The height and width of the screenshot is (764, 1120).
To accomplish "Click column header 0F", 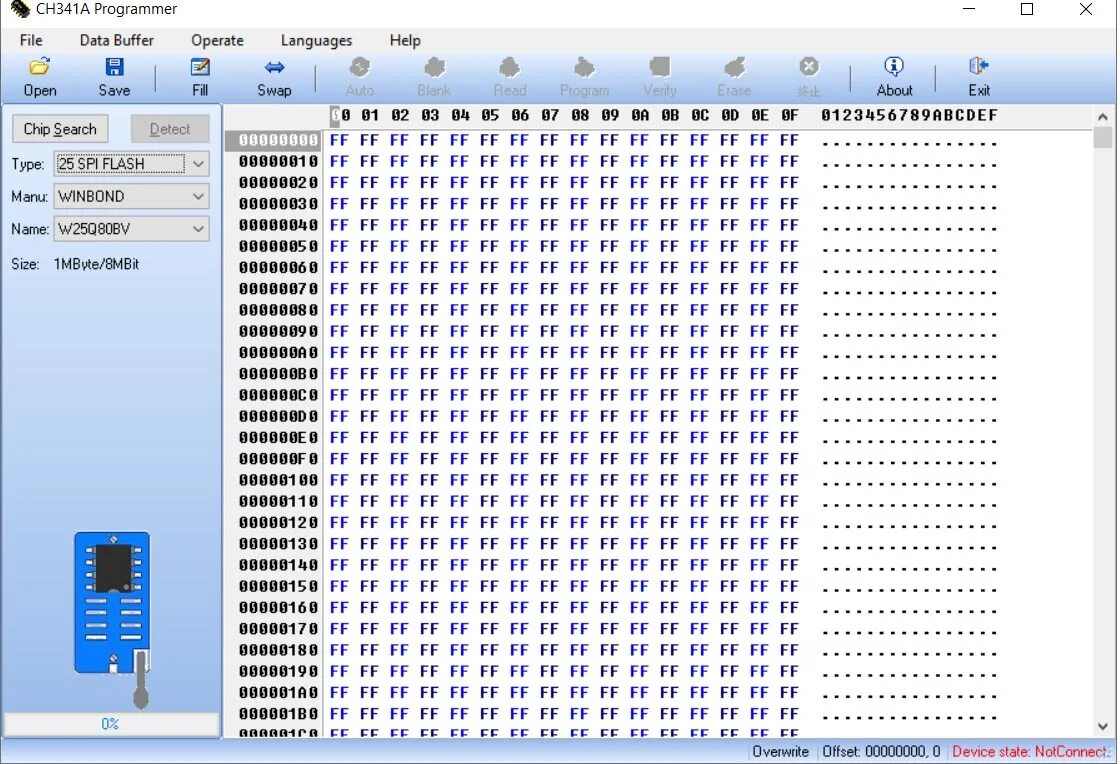I will point(789,115).
